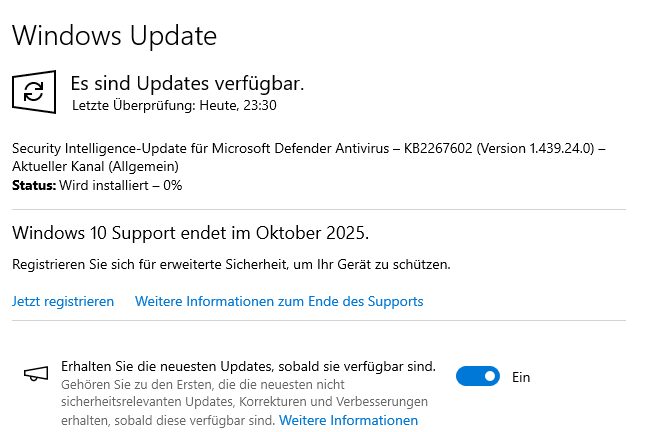
Task: Click the 'Wird installiert – 0%' progress text
Action: (121, 185)
